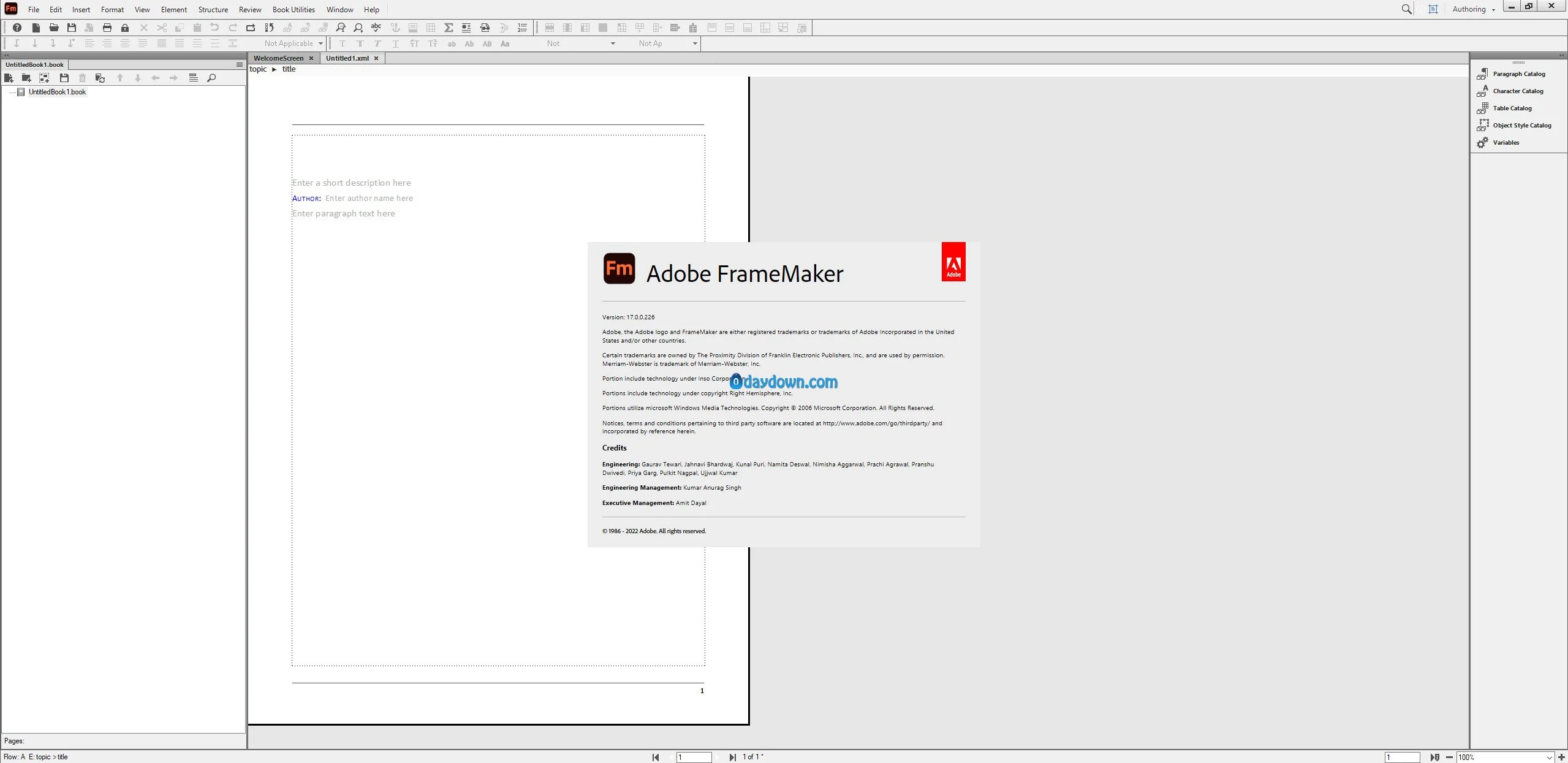This screenshot has width=1568, height=763.
Task: Open Find/Change magnifier icon in toolbar
Action: pyautogui.click(x=341, y=28)
